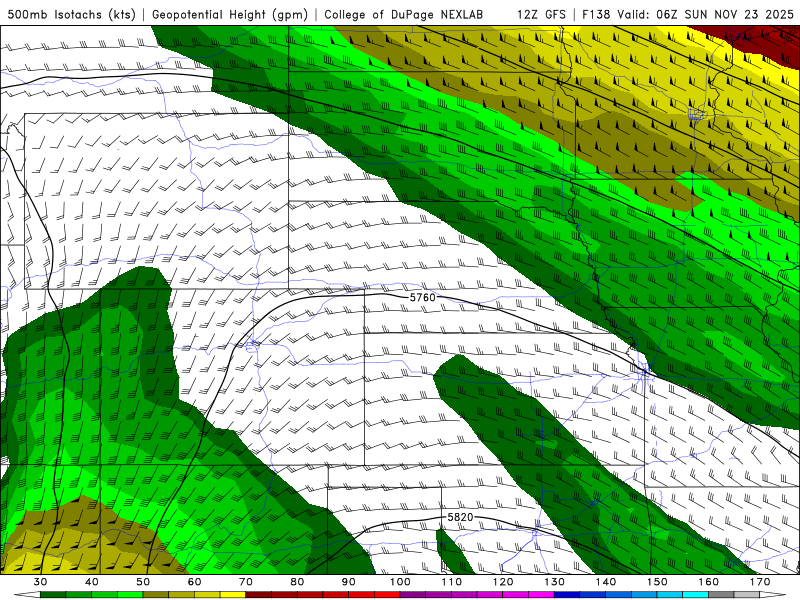This screenshot has height=600, width=800.
Task: Click the 'F138' forecast hour label
Action: tap(597, 14)
